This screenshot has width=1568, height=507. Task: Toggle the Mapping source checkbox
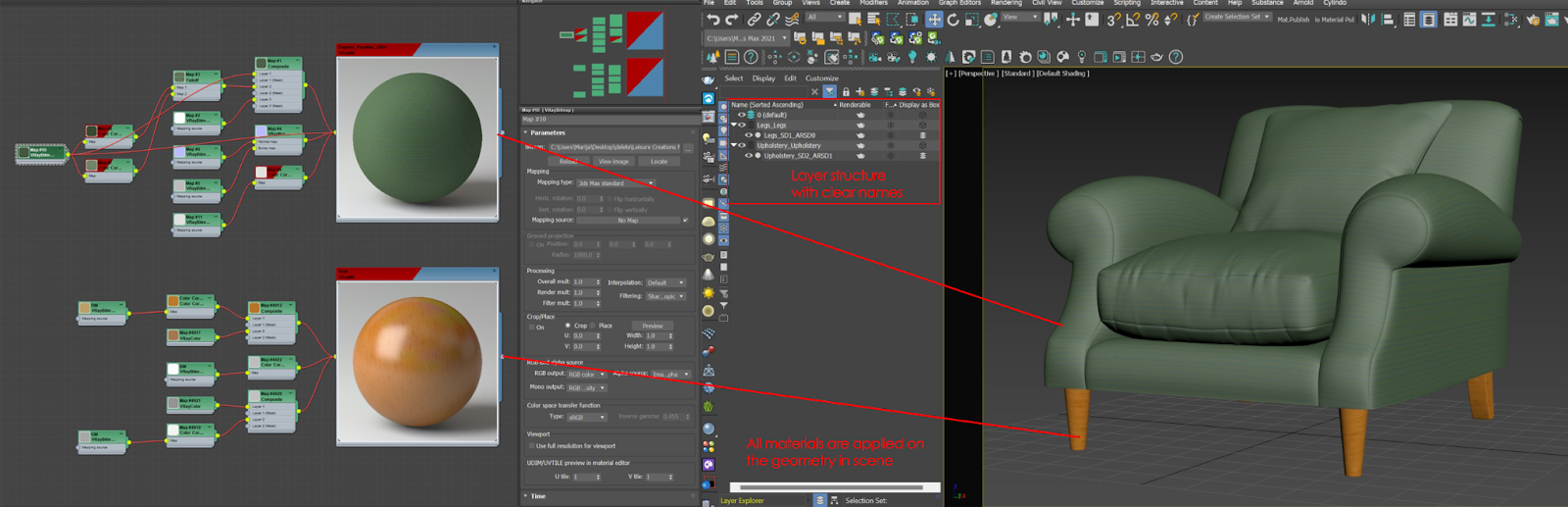685,221
